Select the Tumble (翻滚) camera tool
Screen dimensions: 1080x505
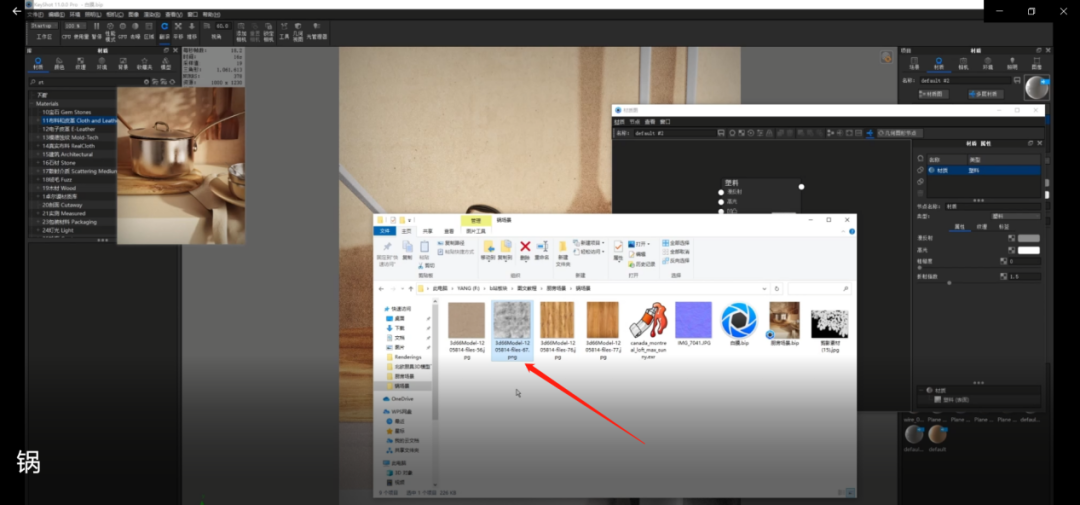coord(164,27)
